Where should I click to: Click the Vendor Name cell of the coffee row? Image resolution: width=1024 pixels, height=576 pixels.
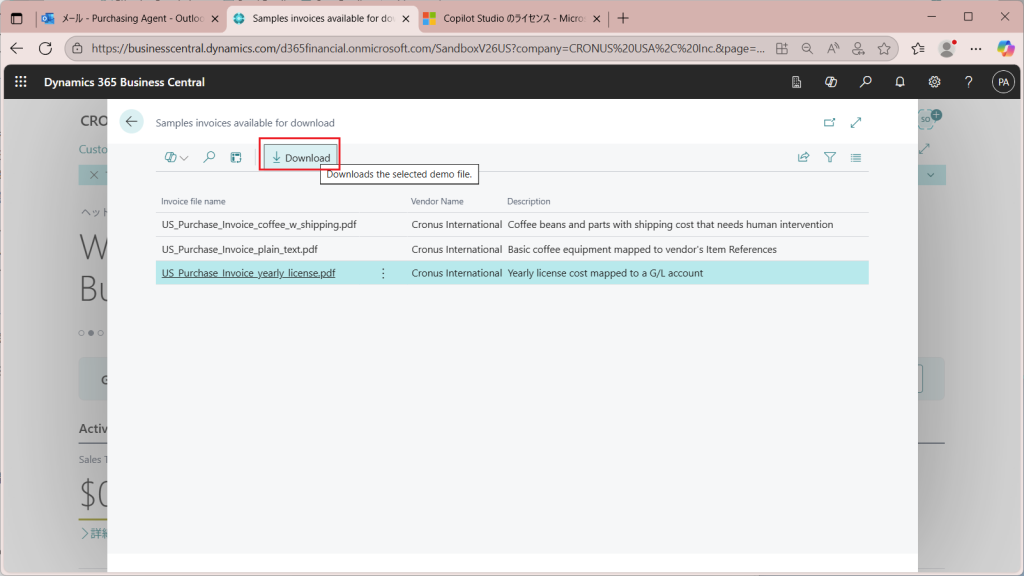coord(456,225)
